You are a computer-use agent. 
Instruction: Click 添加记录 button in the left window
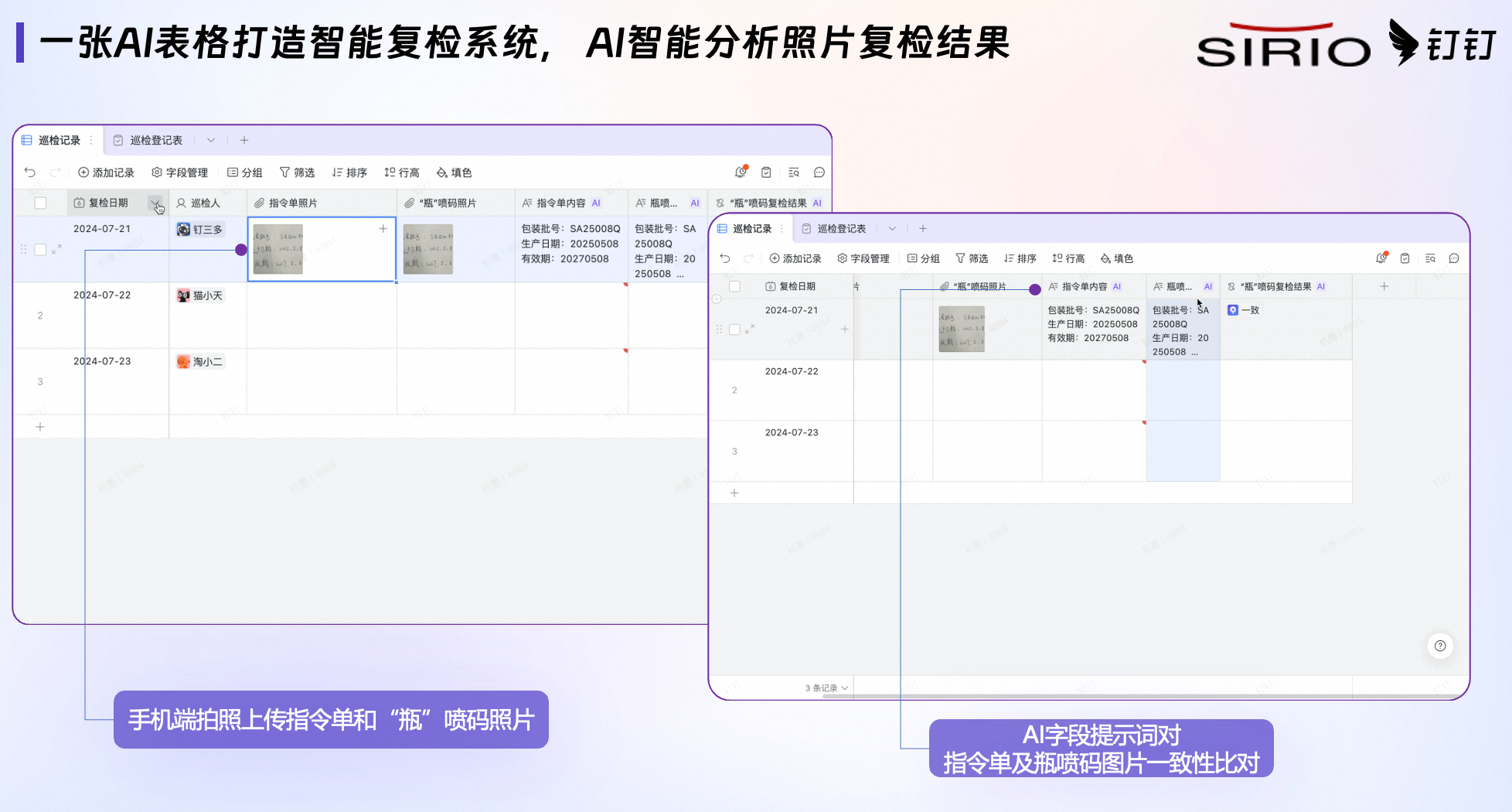(x=106, y=172)
